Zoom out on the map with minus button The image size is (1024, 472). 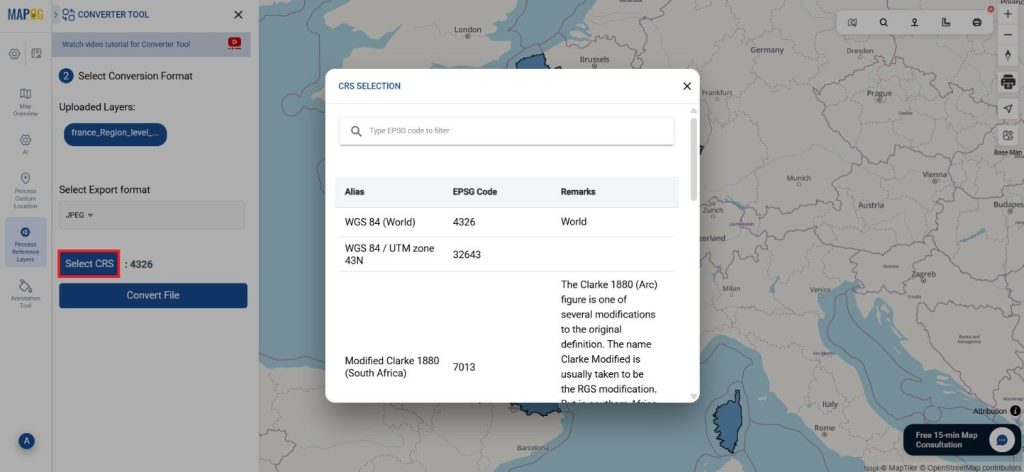tap(1007, 35)
